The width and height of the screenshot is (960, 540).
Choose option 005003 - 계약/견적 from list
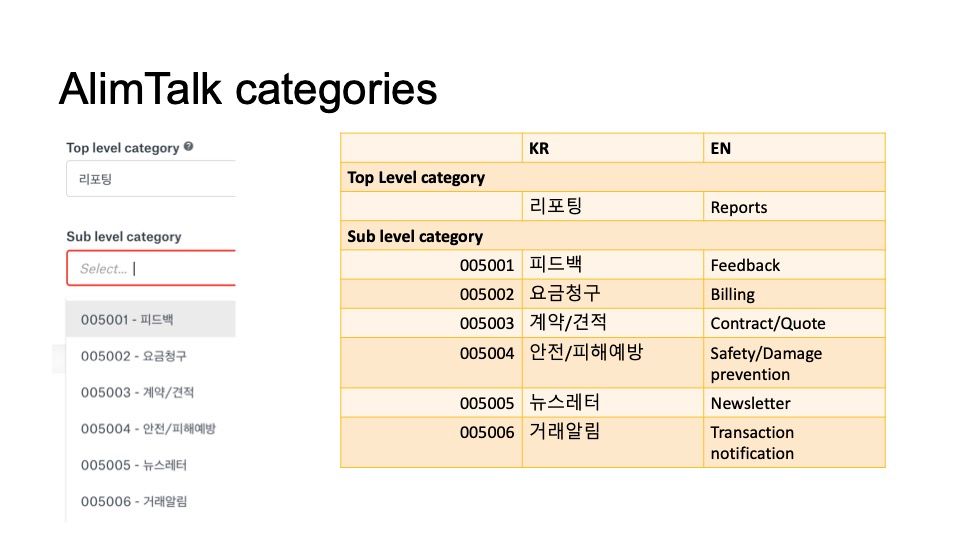tap(151, 392)
